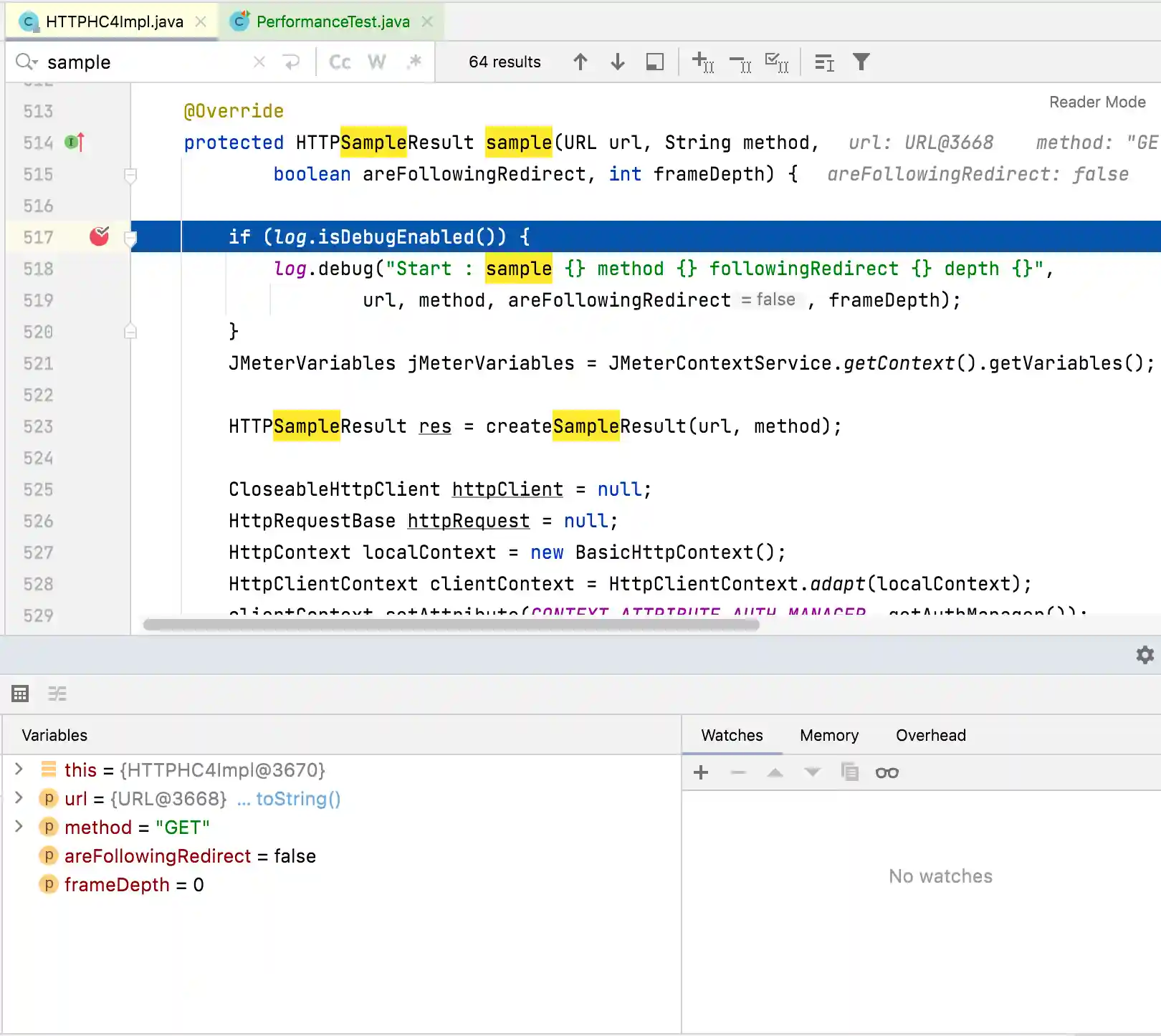Toggle the breakpoint on line 517
Viewport: 1161px width, 1036px height.
100,236
